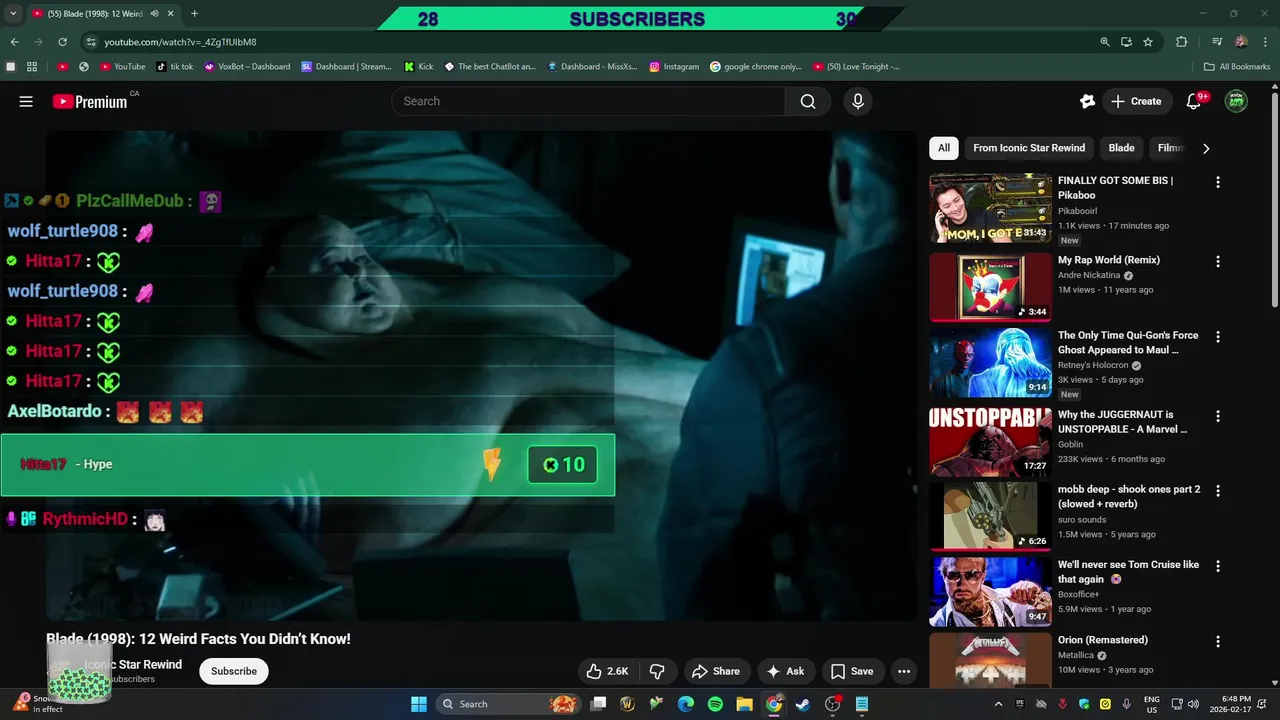Open VoxBot – Dashboard bookmark
Screen dimensions: 1280x720
(x=247, y=67)
